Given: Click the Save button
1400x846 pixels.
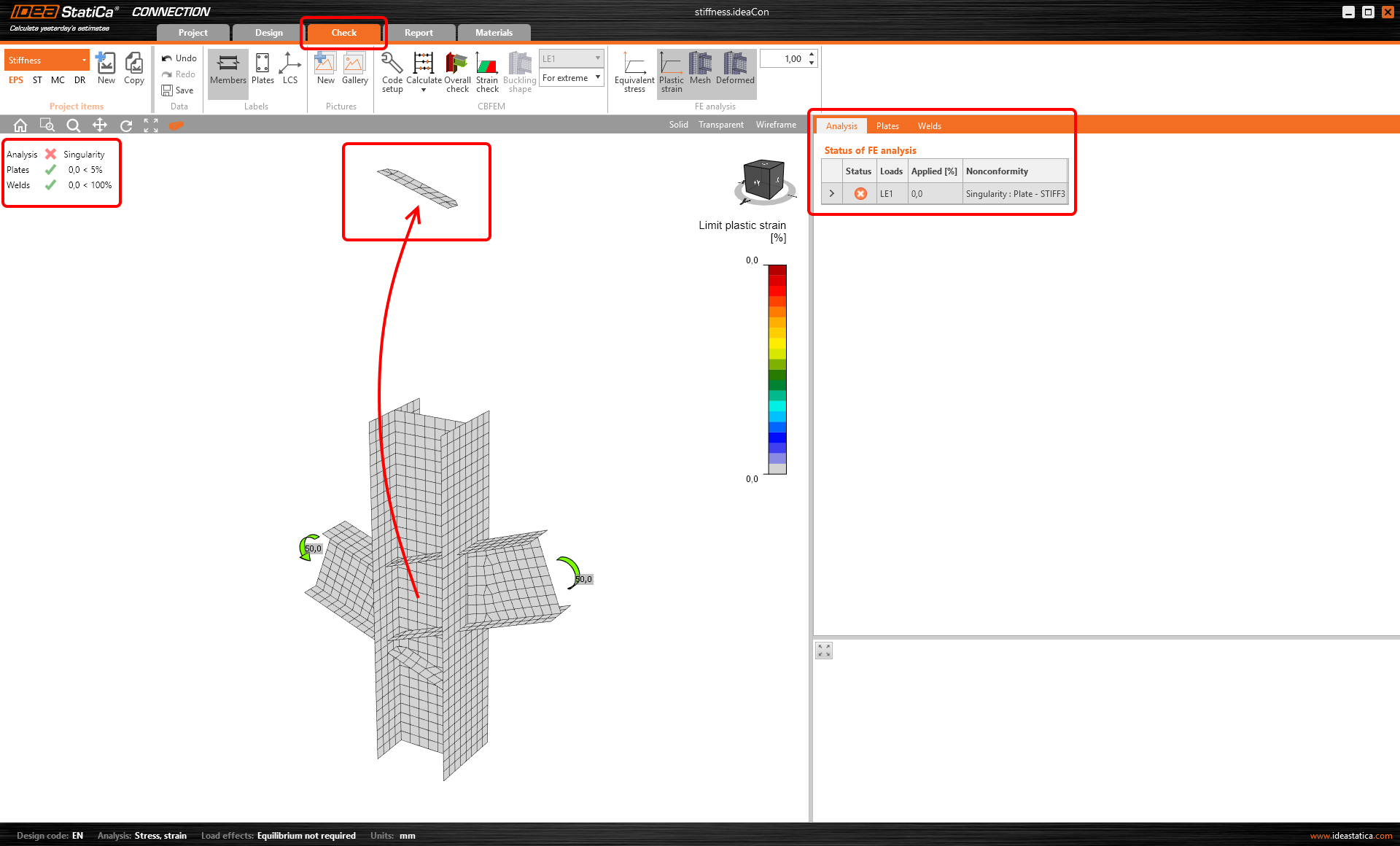Looking at the screenshot, I should click(178, 90).
